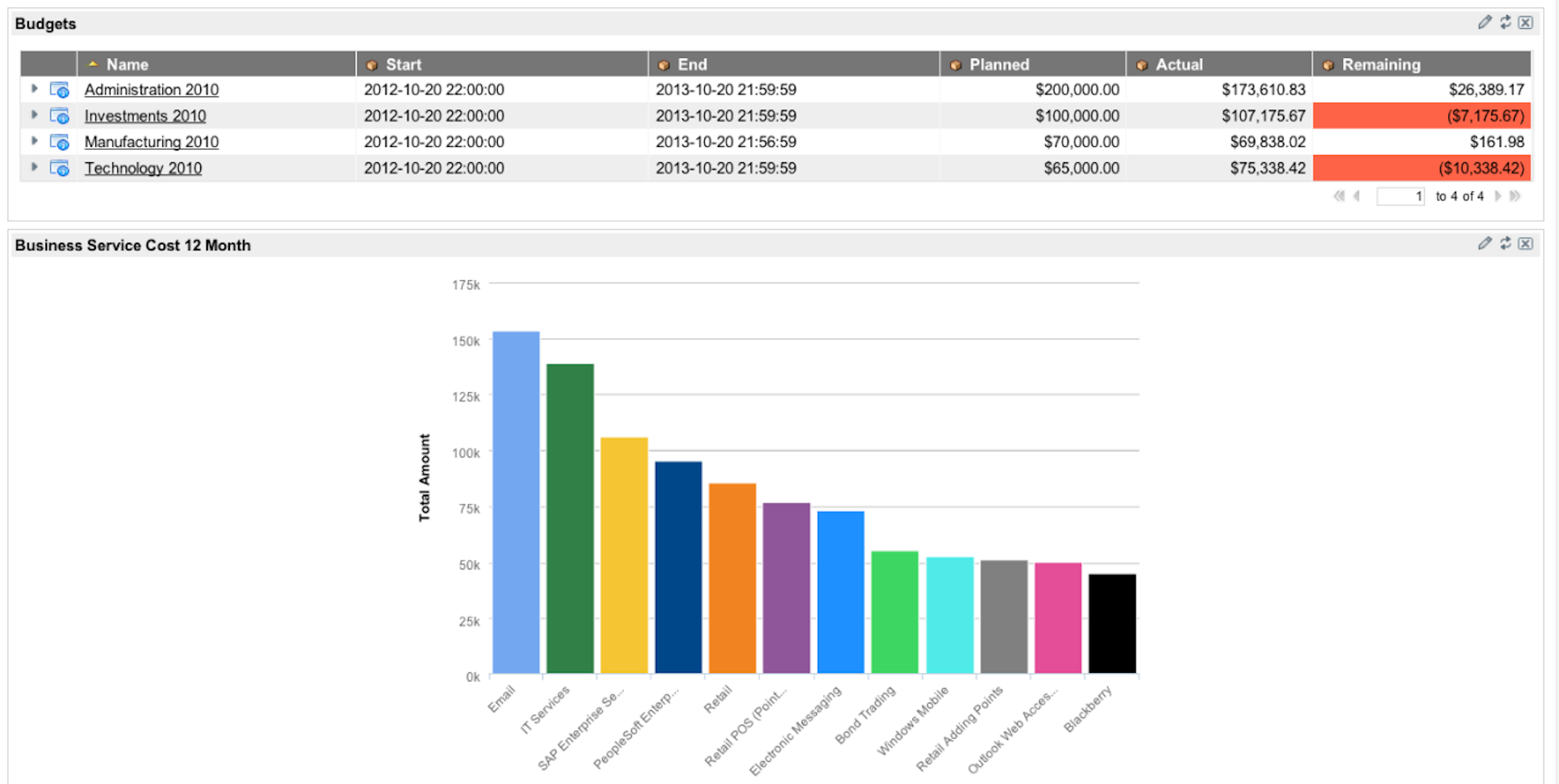Open the Manufacturing 2010 budget link
This screenshot has width=1559, height=784.
(x=151, y=141)
